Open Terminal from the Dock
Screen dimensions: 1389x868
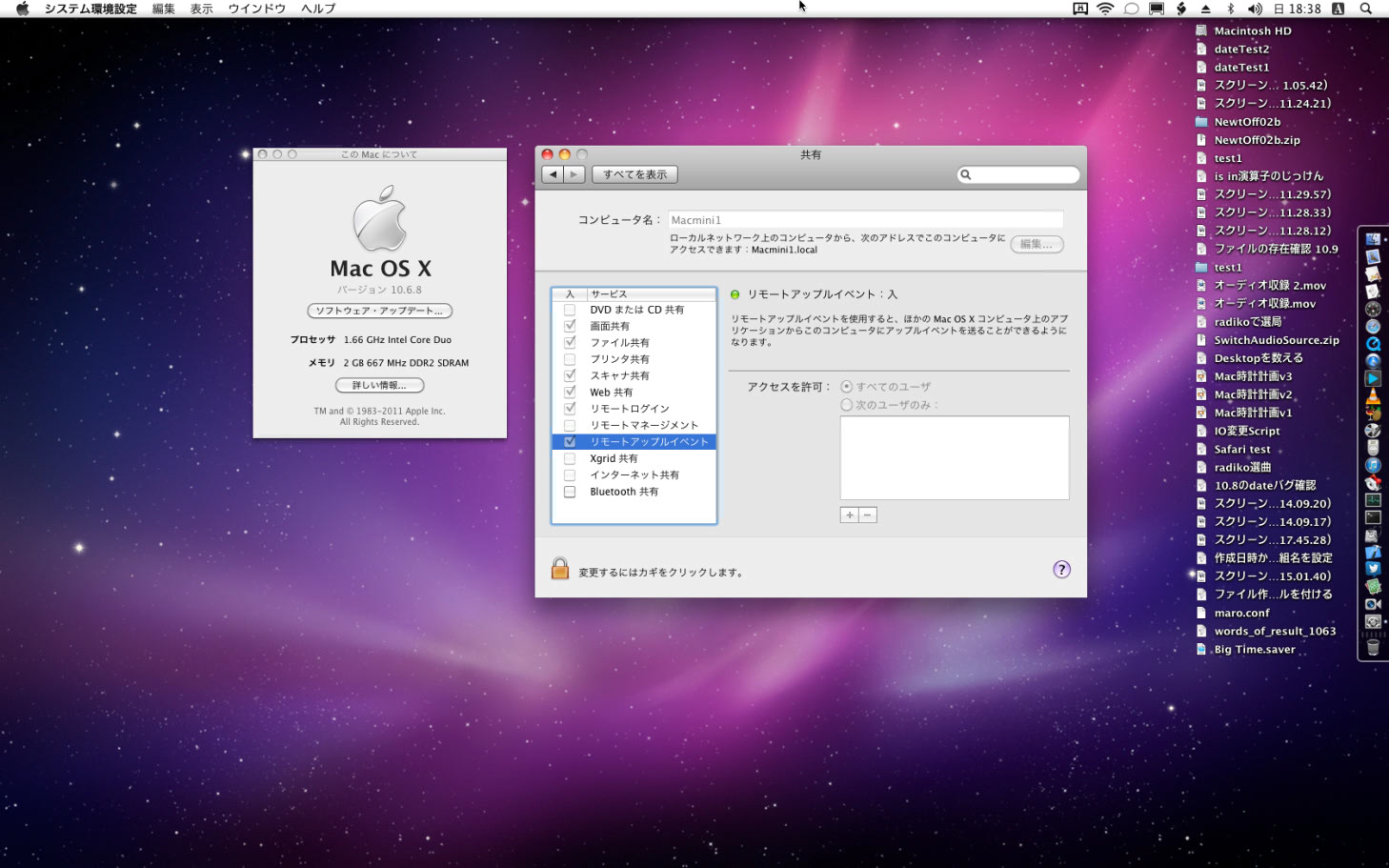pos(1373,517)
